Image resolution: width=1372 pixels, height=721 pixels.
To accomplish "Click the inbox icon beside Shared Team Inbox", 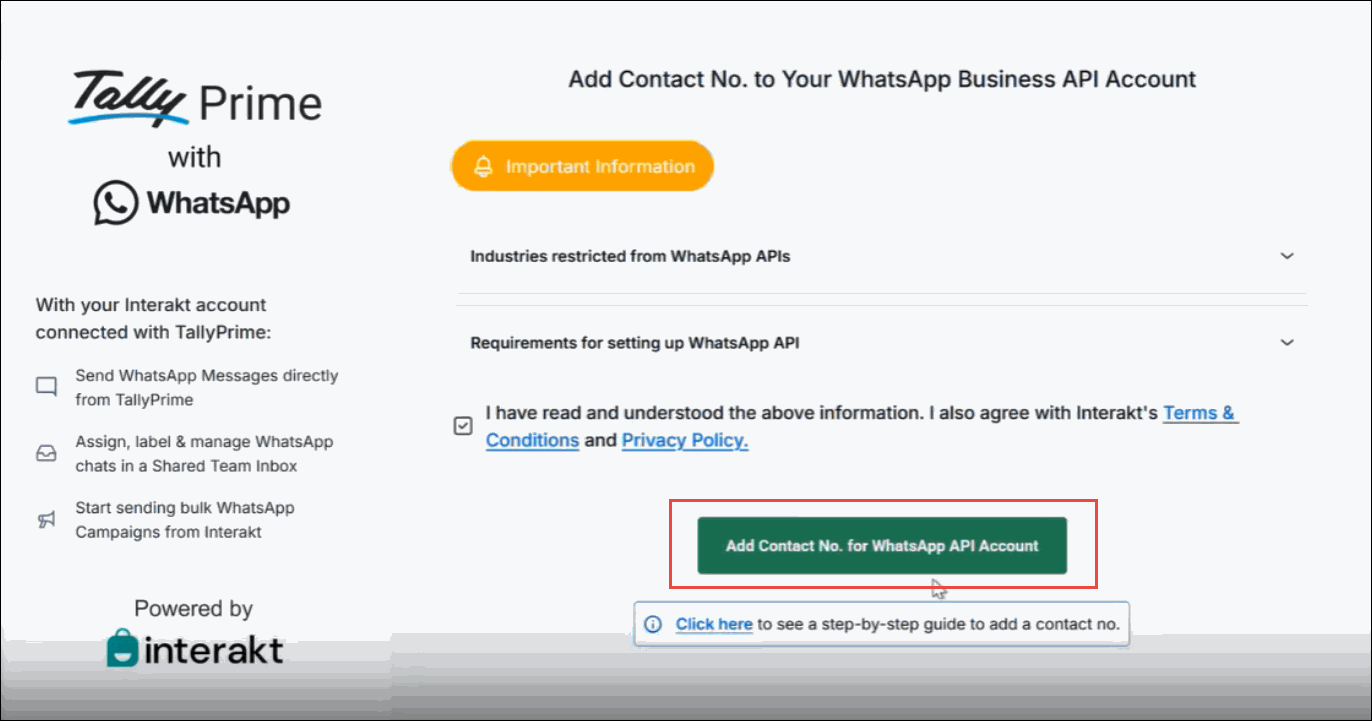I will tap(46, 453).
